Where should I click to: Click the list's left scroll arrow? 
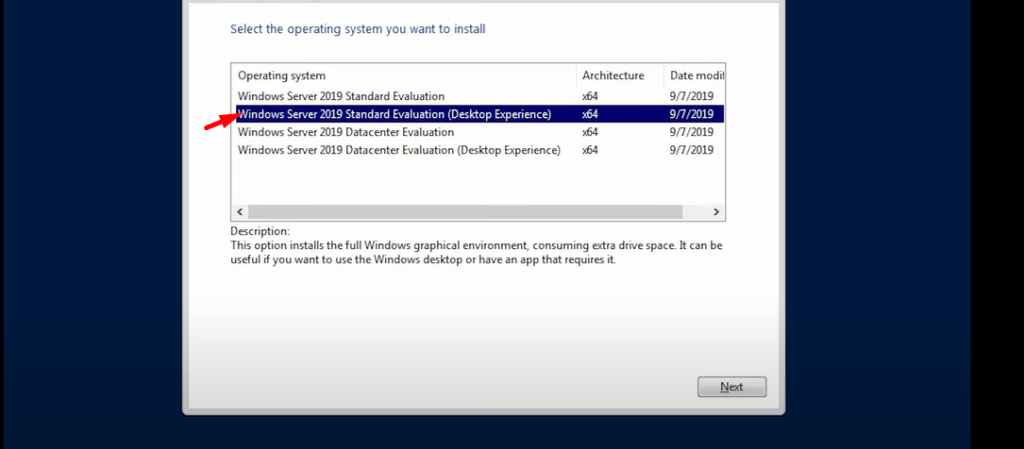coord(240,212)
